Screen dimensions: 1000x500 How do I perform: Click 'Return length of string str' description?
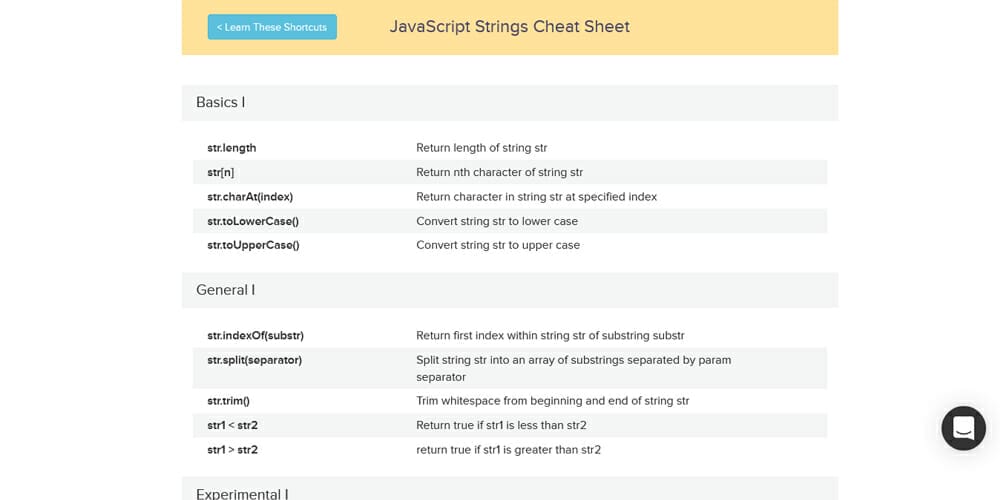coord(482,148)
